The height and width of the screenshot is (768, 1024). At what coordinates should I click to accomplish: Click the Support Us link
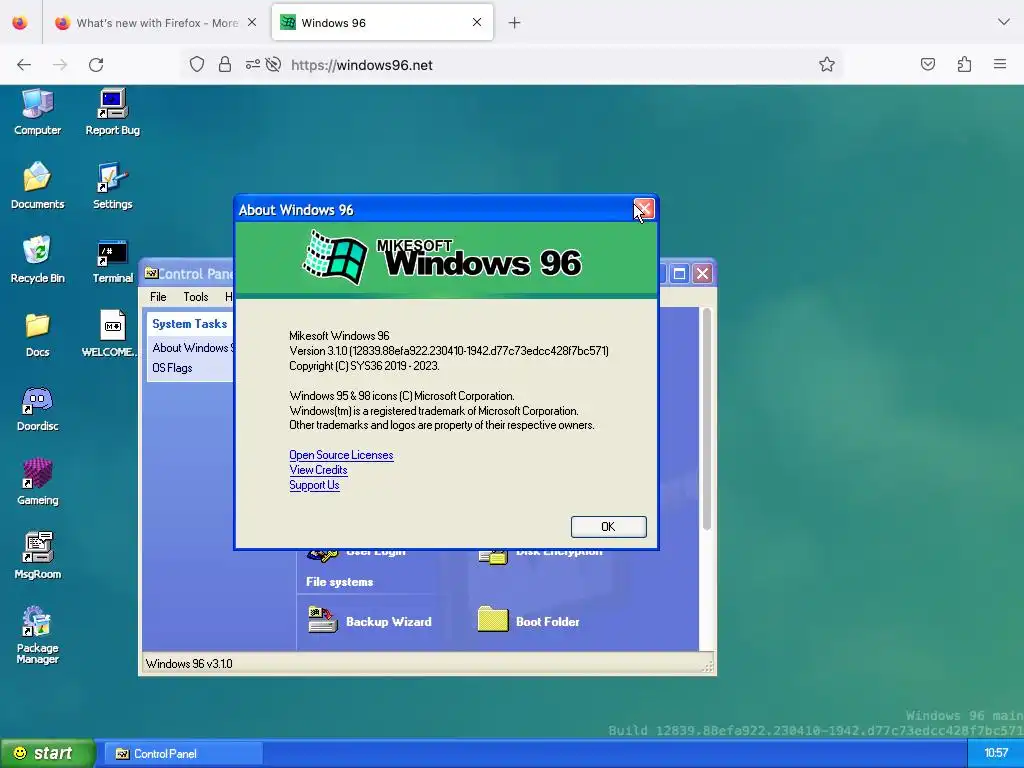pos(314,485)
